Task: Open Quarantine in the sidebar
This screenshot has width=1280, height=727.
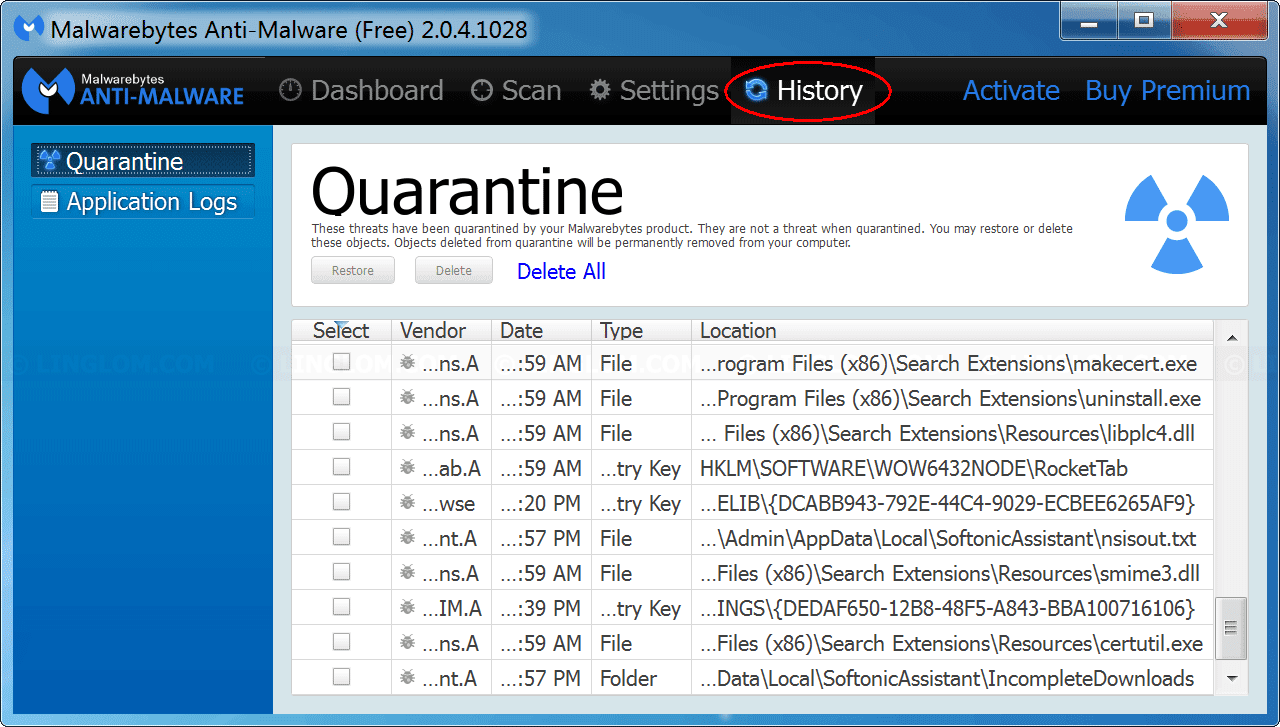Action: [x=143, y=161]
